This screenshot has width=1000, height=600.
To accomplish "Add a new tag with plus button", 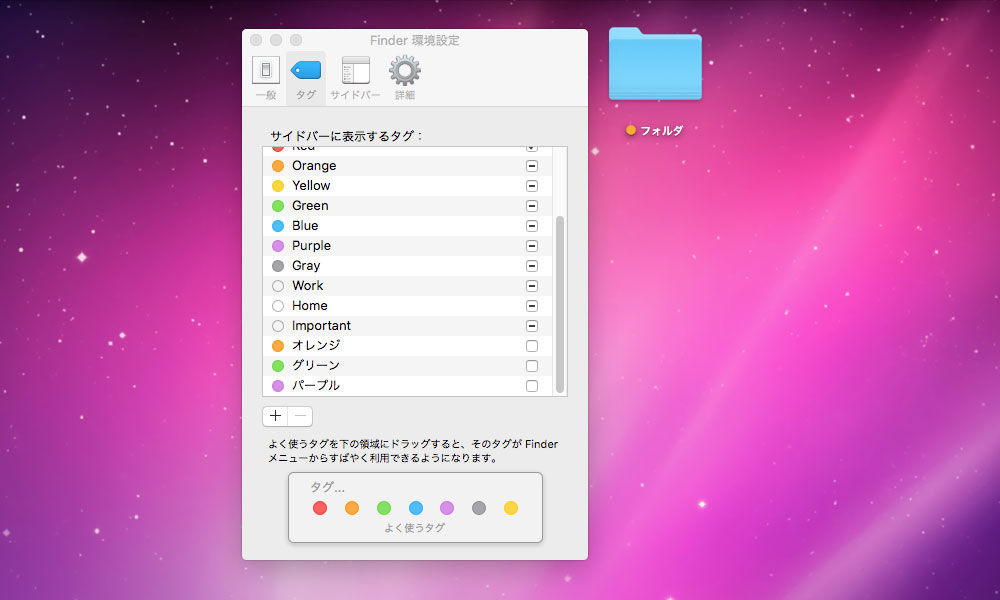I will (x=276, y=416).
